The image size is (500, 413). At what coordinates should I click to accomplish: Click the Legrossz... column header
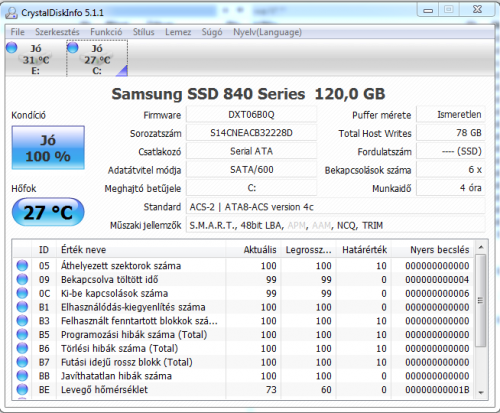point(308,250)
